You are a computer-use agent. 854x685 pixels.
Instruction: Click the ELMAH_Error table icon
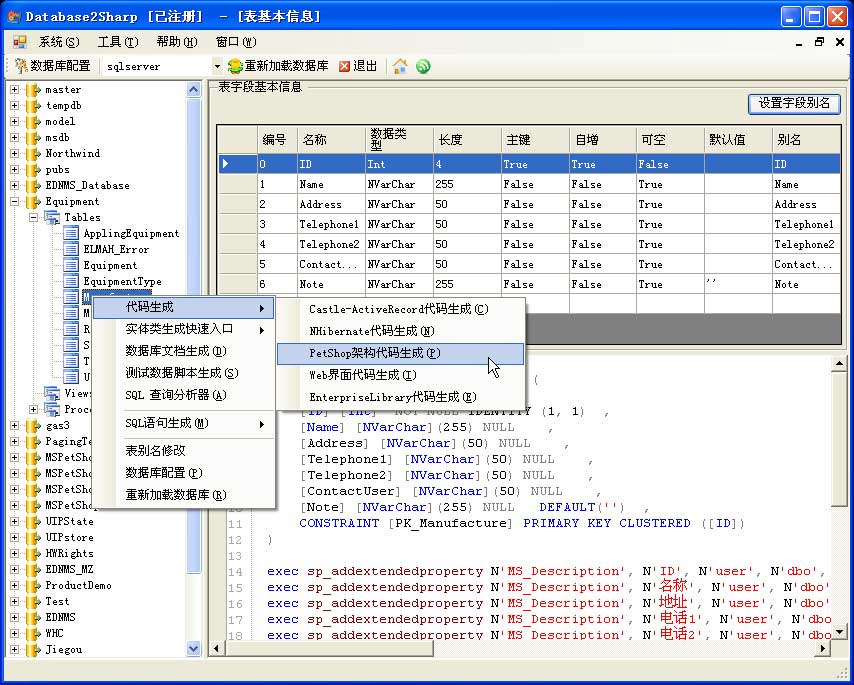pos(71,249)
